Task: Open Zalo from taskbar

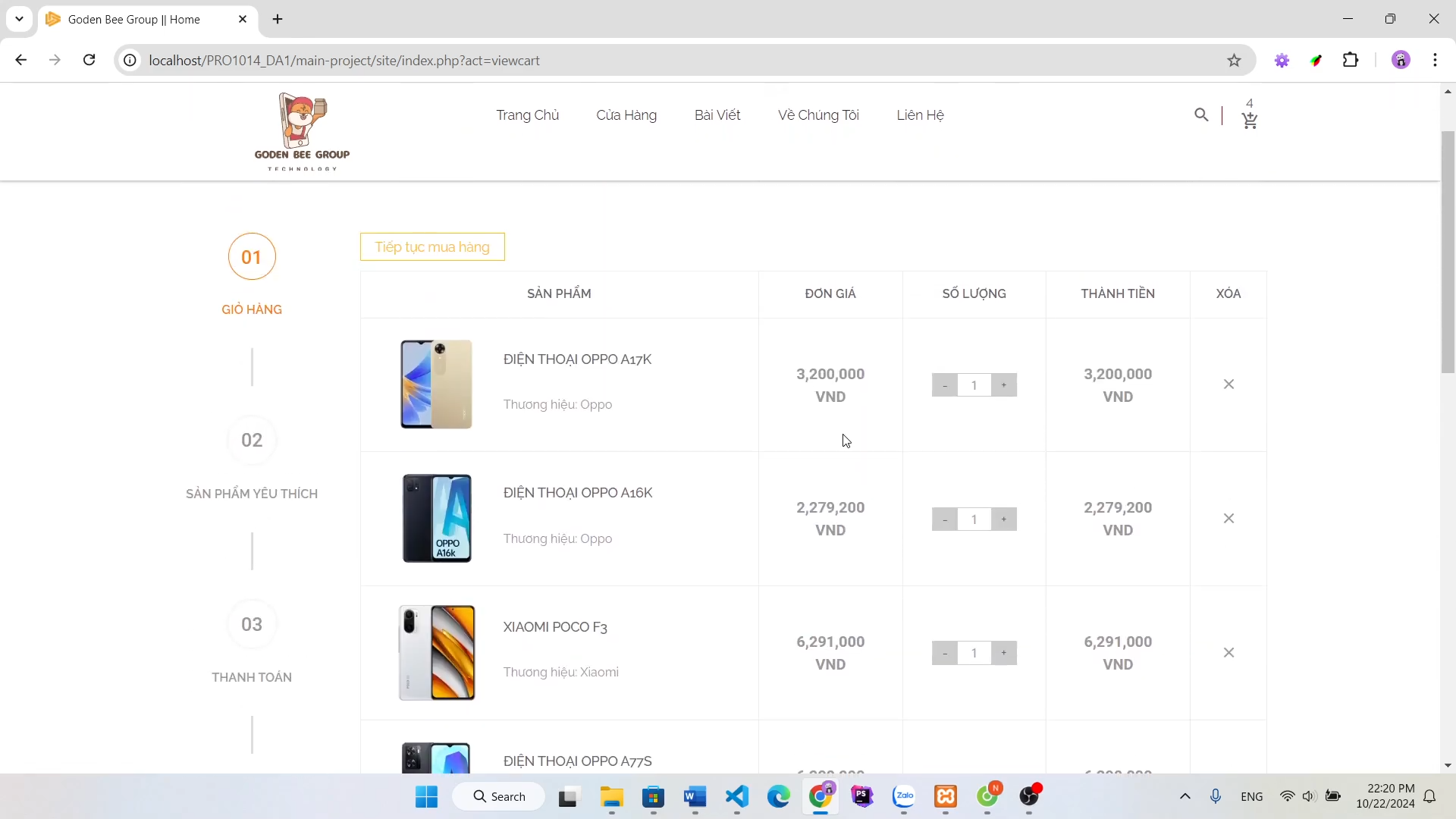Action: 904,797
